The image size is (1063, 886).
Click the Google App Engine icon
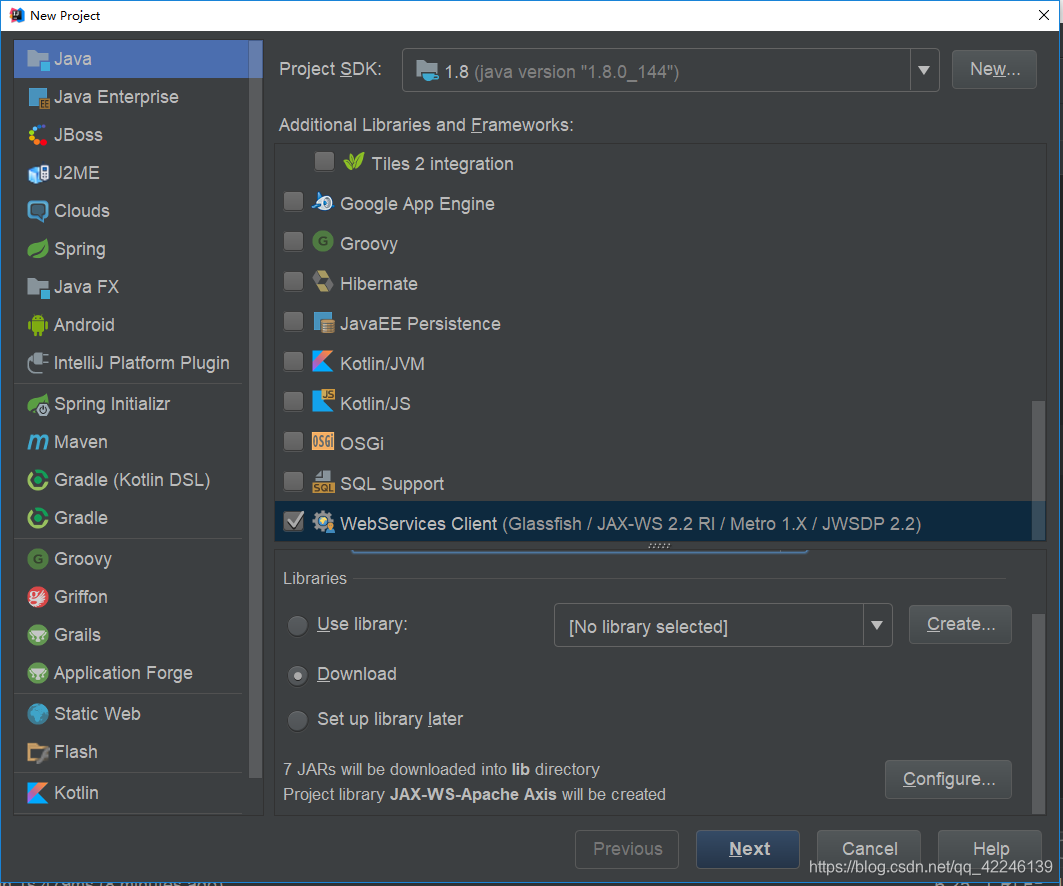coord(323,202)
